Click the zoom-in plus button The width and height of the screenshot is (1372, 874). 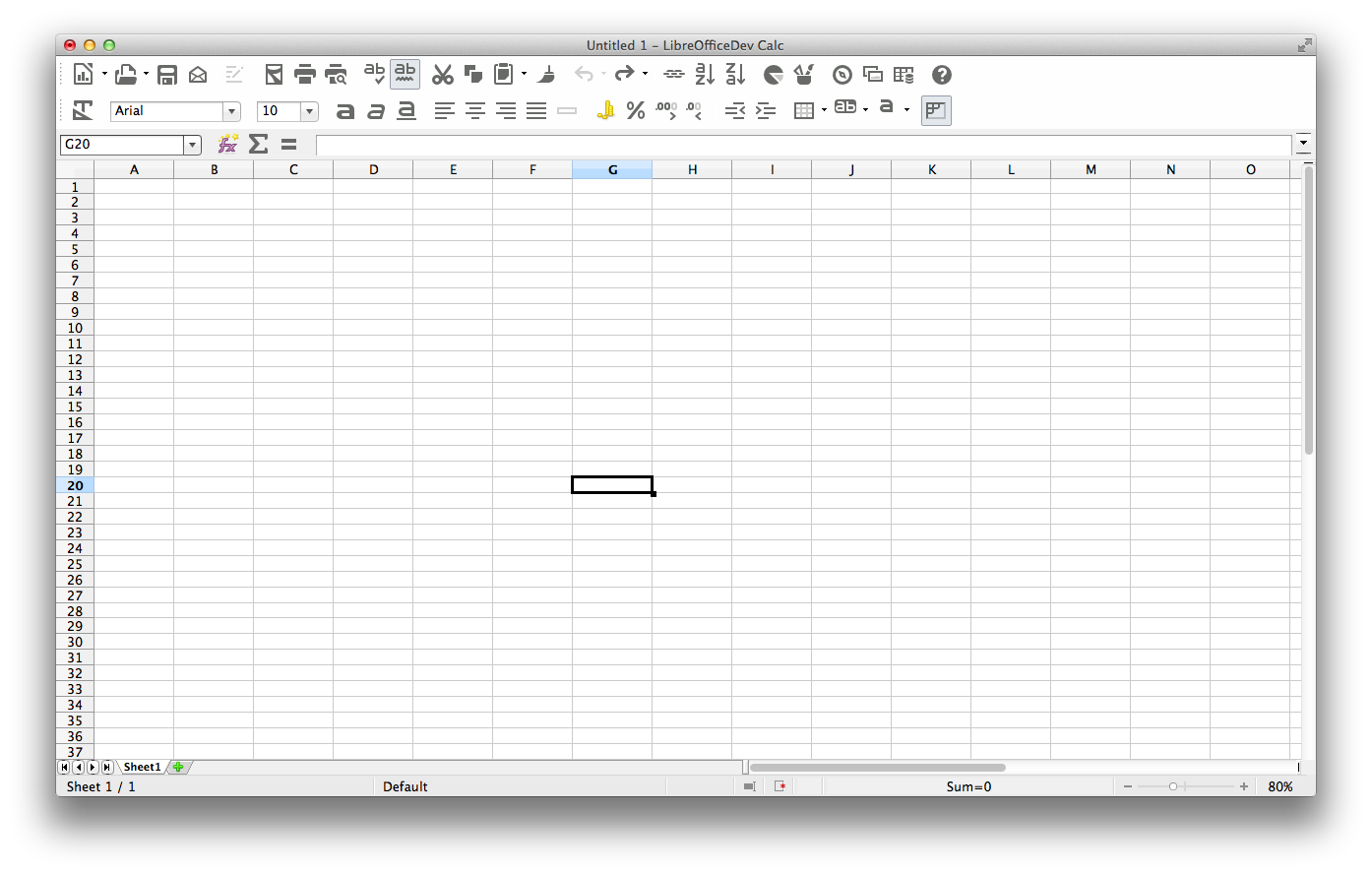[x=1244, y=786]
